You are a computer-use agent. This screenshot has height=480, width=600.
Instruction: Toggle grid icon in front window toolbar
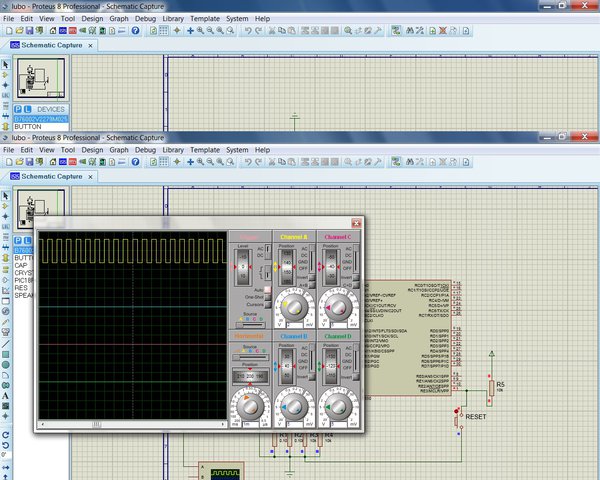163,162
